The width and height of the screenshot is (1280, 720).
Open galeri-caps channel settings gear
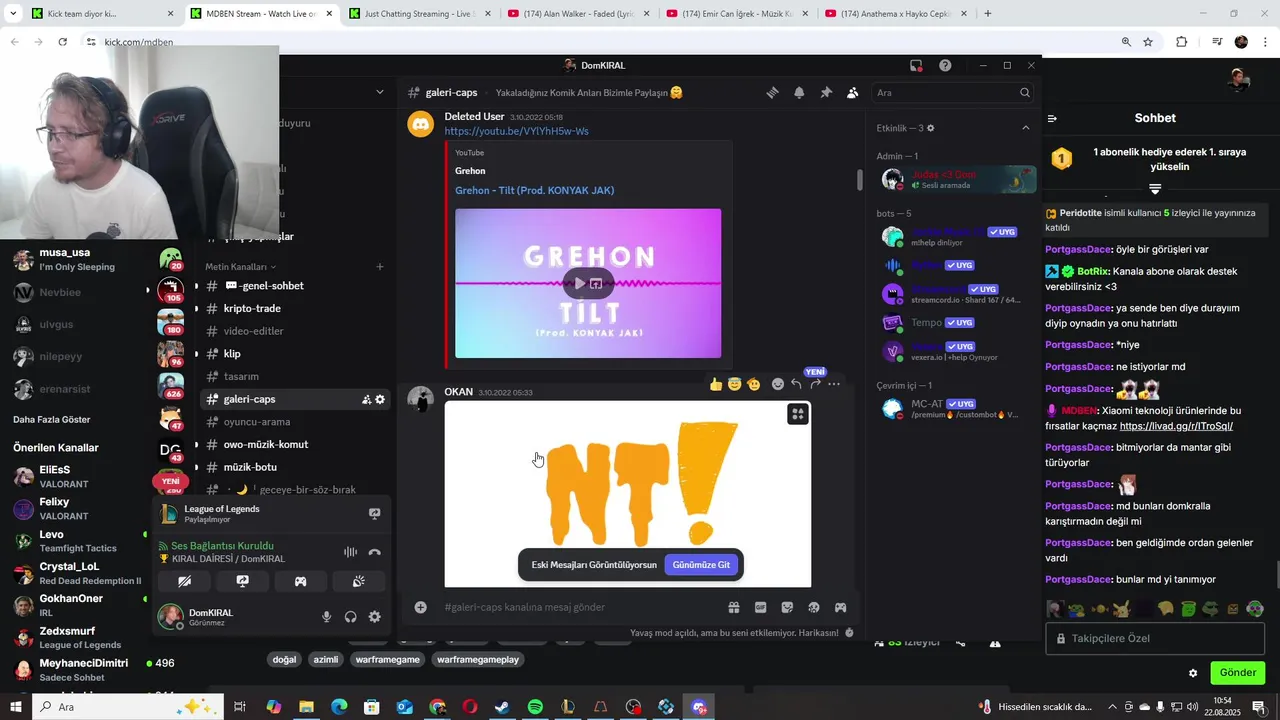point(380,399)
